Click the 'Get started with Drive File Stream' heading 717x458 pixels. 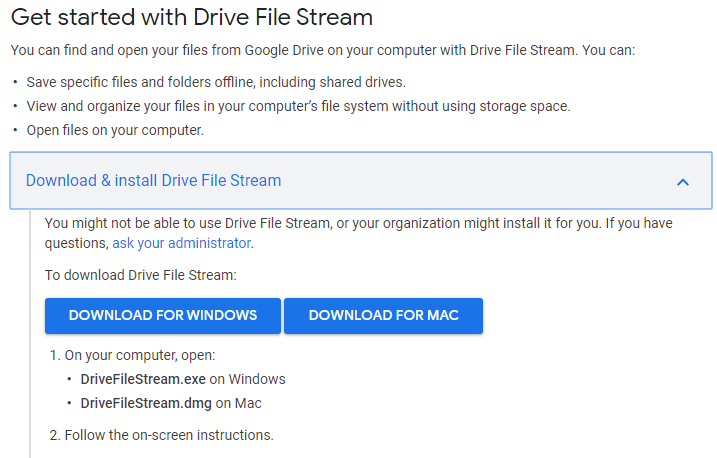point(192,17)
